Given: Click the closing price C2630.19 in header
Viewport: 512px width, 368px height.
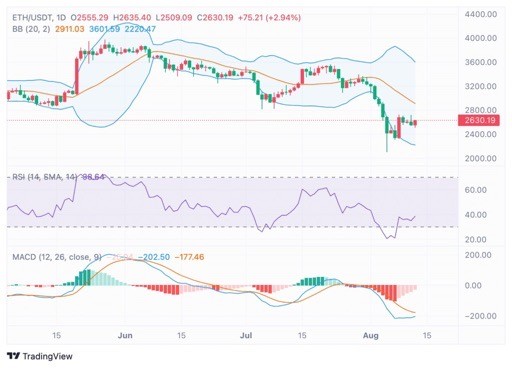Looking at the screenshot, I should 215,17.
